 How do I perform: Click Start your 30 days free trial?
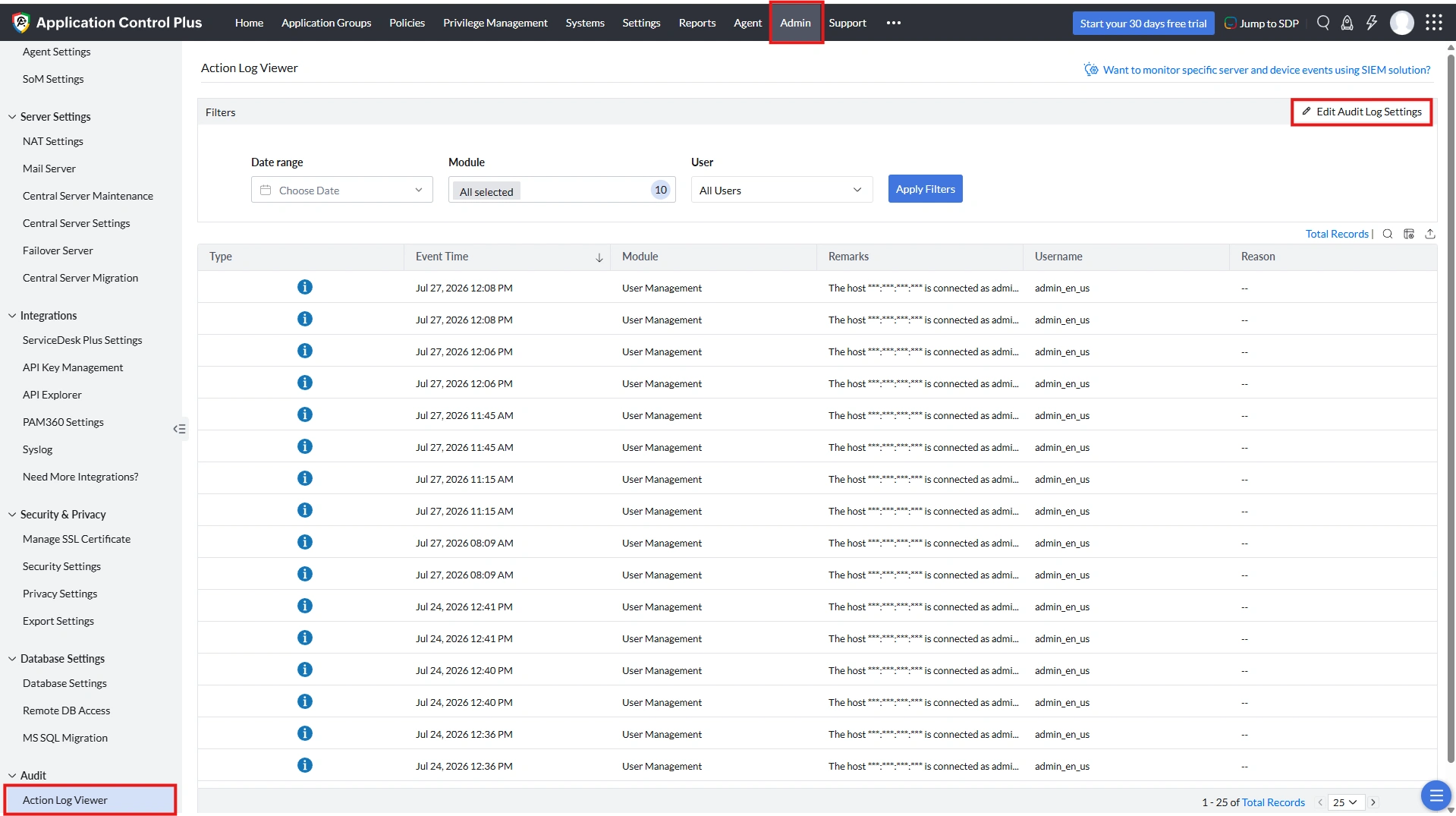click(x=1143, y=24)
